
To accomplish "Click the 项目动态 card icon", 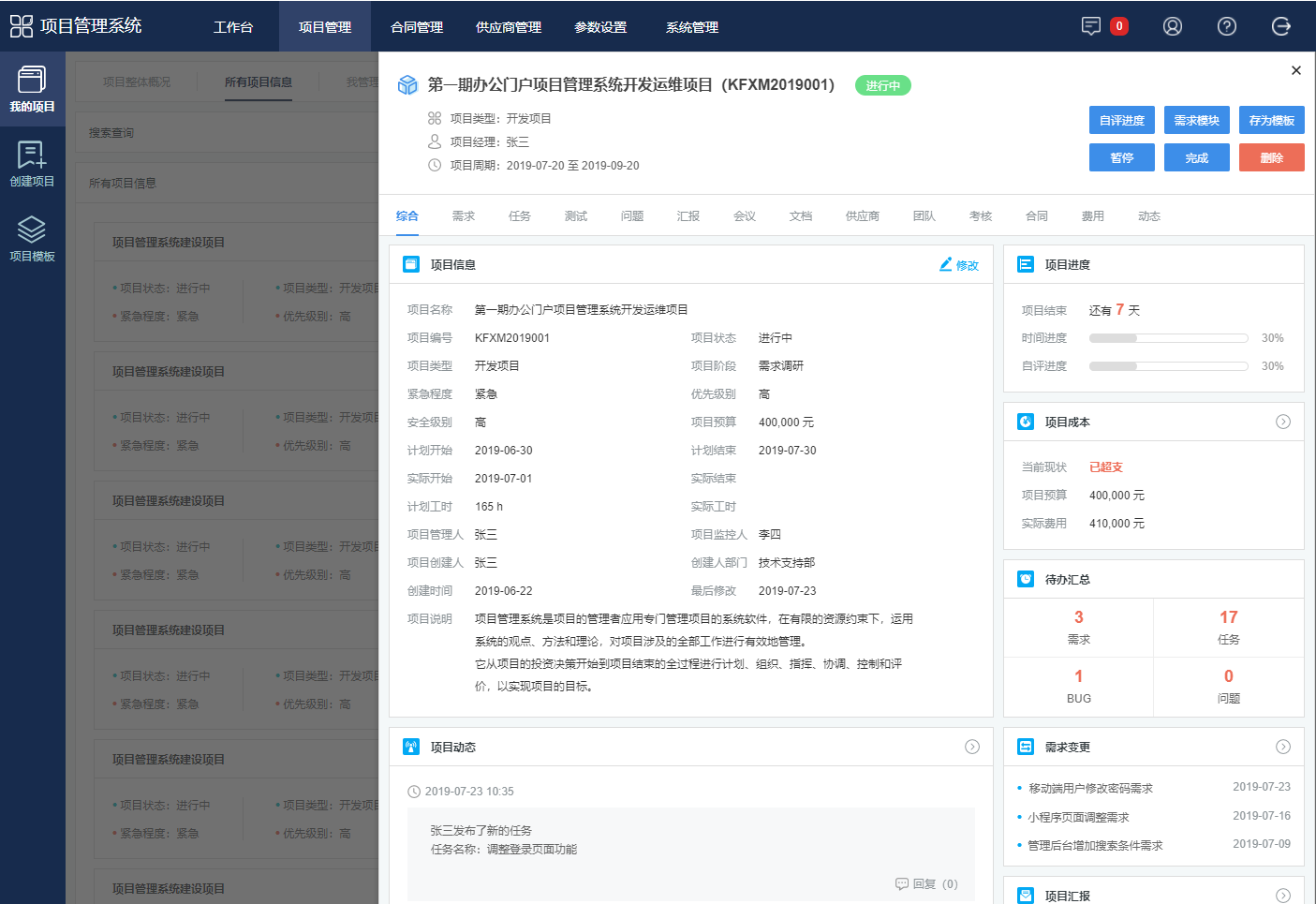I will click(x=411, y=747).
